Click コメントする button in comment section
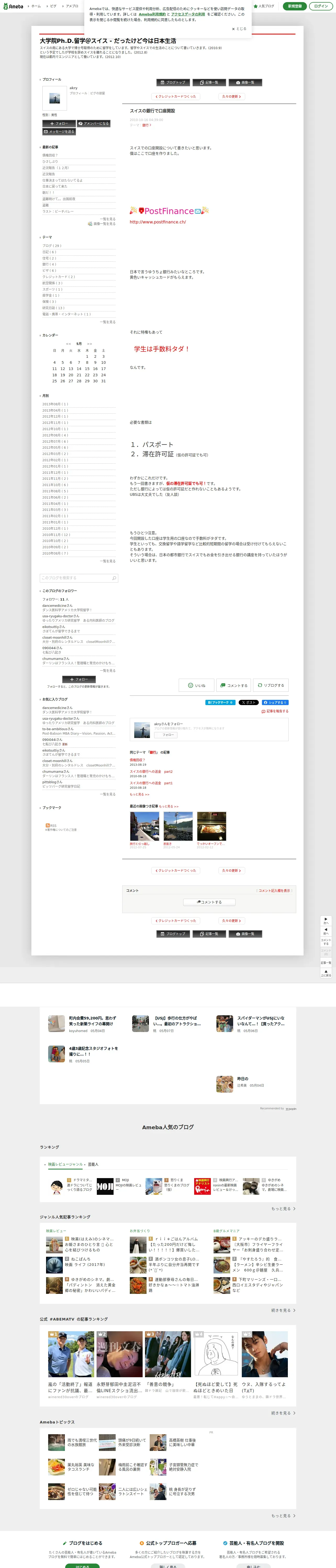This screenshot has width=336, height=1568. click(209, 902)
